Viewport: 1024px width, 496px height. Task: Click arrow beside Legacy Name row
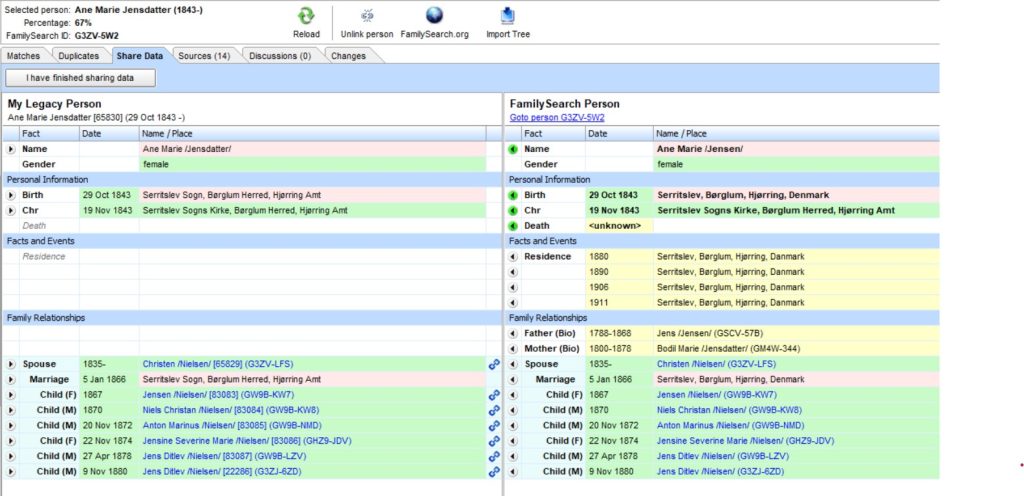point(10,149)
